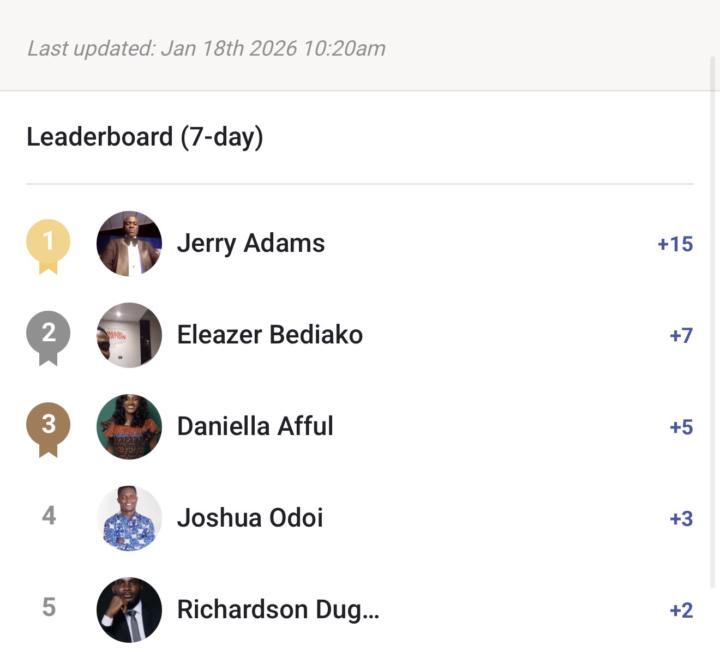Viewport: 720px width, 652px height.
Task: Click Jerry Adams' +15 points score
Action: [x=675, y=244]
